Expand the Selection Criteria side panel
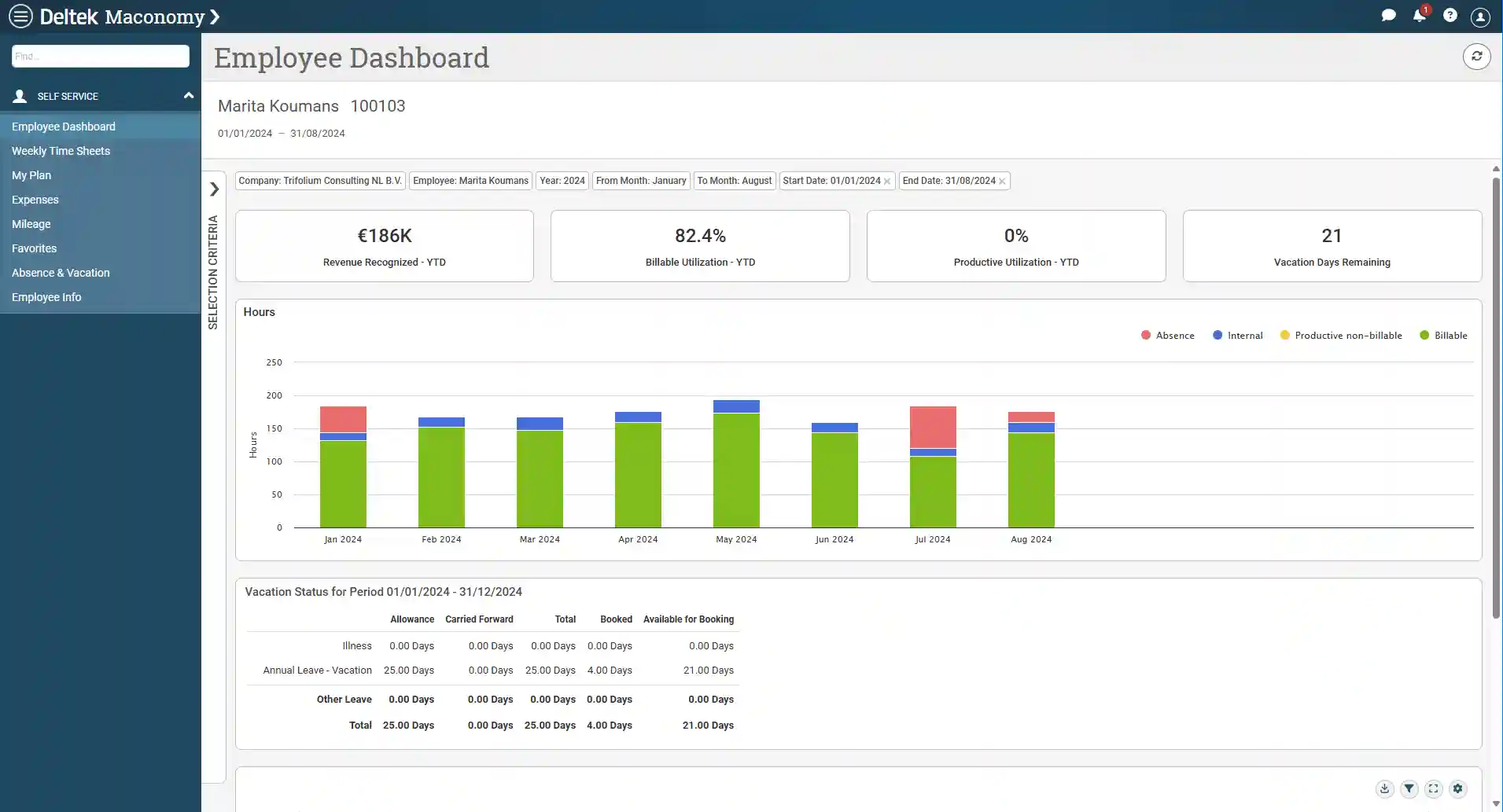Viewport: 1503px width, 812px height. click(214, 189)
